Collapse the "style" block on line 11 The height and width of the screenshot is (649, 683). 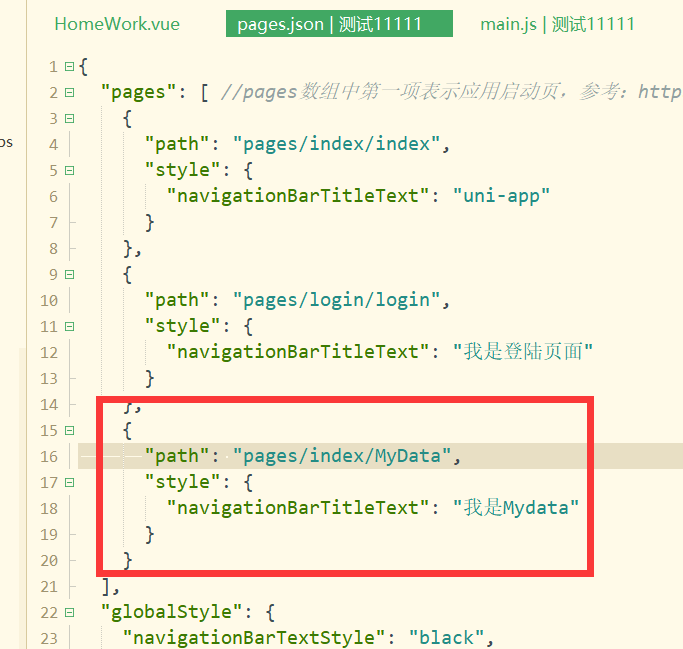[x=69, y=326]
